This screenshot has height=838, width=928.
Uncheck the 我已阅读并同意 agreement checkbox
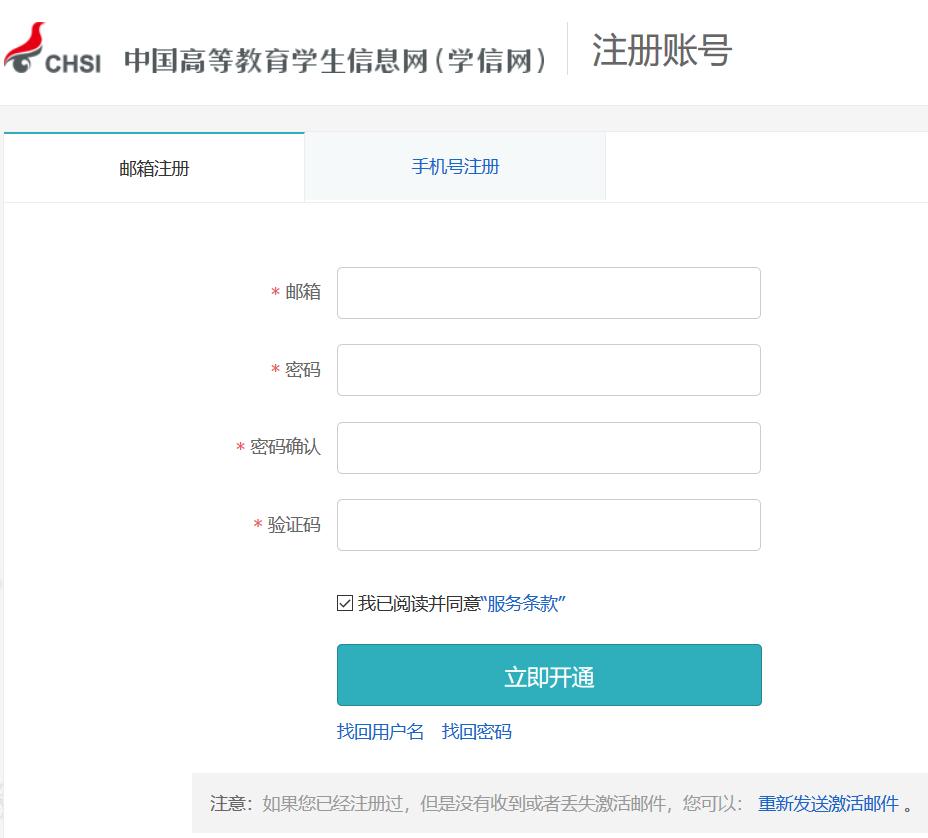[345, 603]
